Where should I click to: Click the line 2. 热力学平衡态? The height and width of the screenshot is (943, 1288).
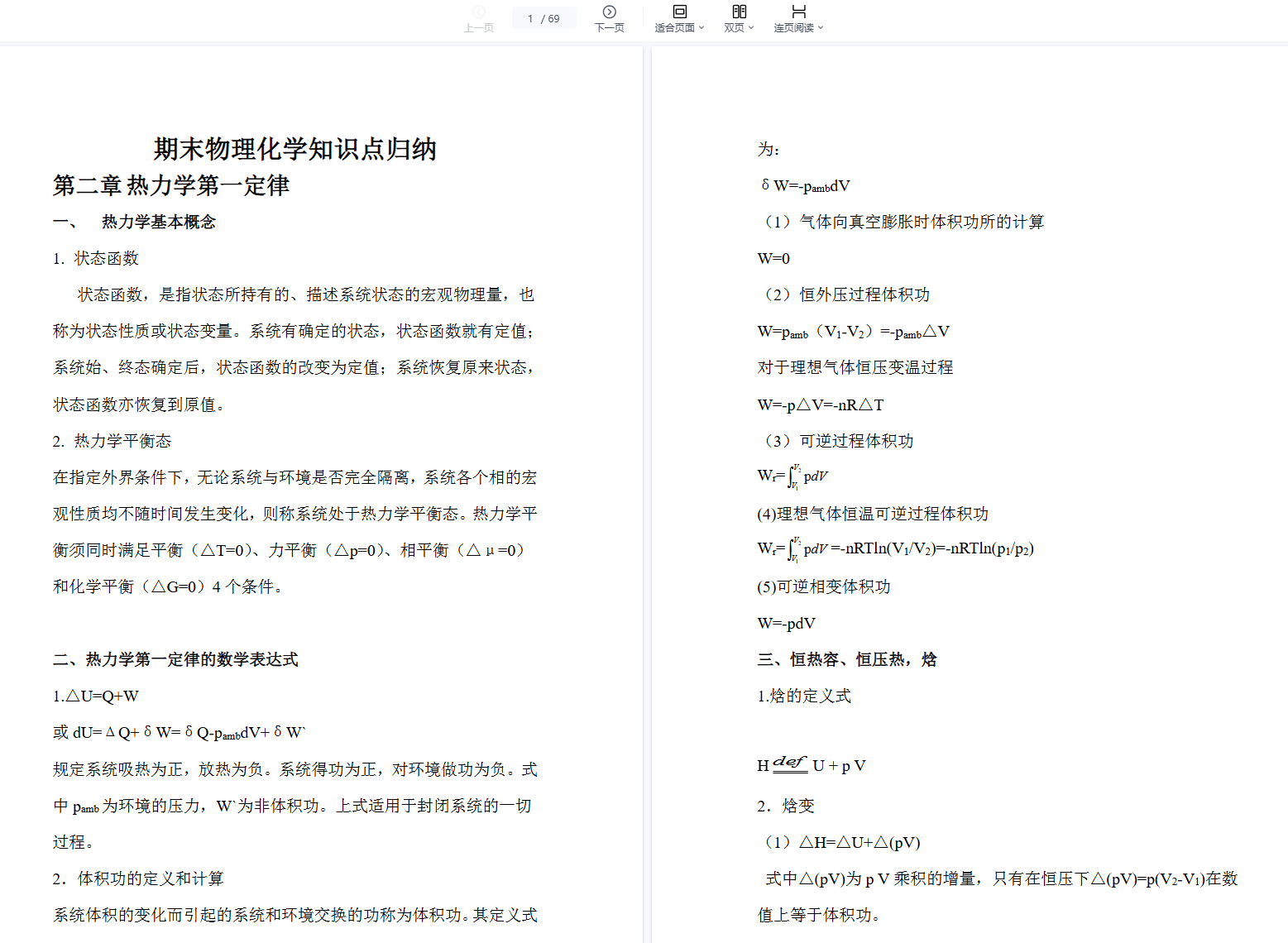112,441
